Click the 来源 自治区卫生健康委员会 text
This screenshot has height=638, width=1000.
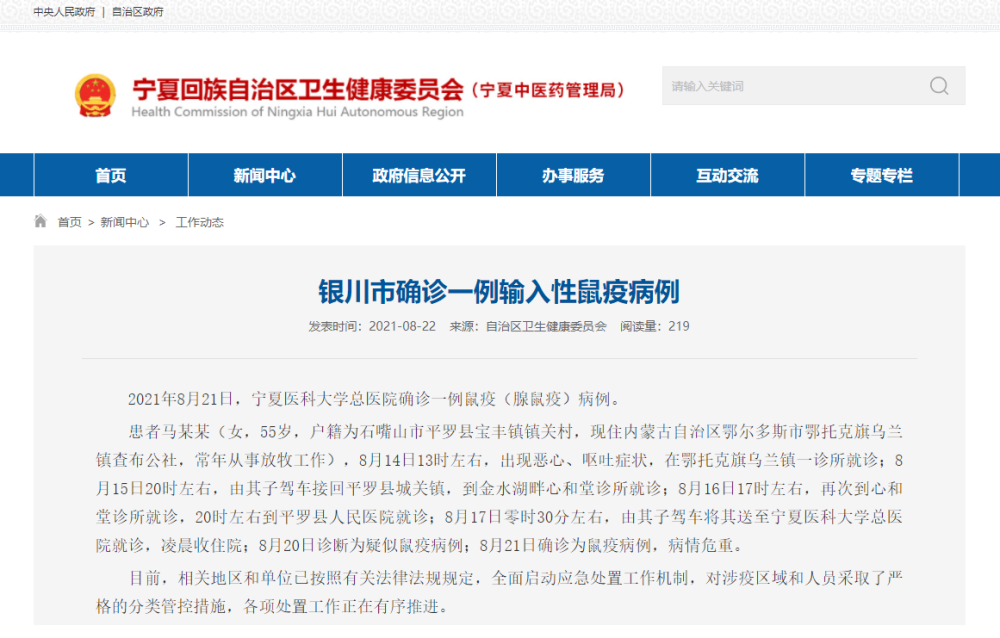coord(528,326)
